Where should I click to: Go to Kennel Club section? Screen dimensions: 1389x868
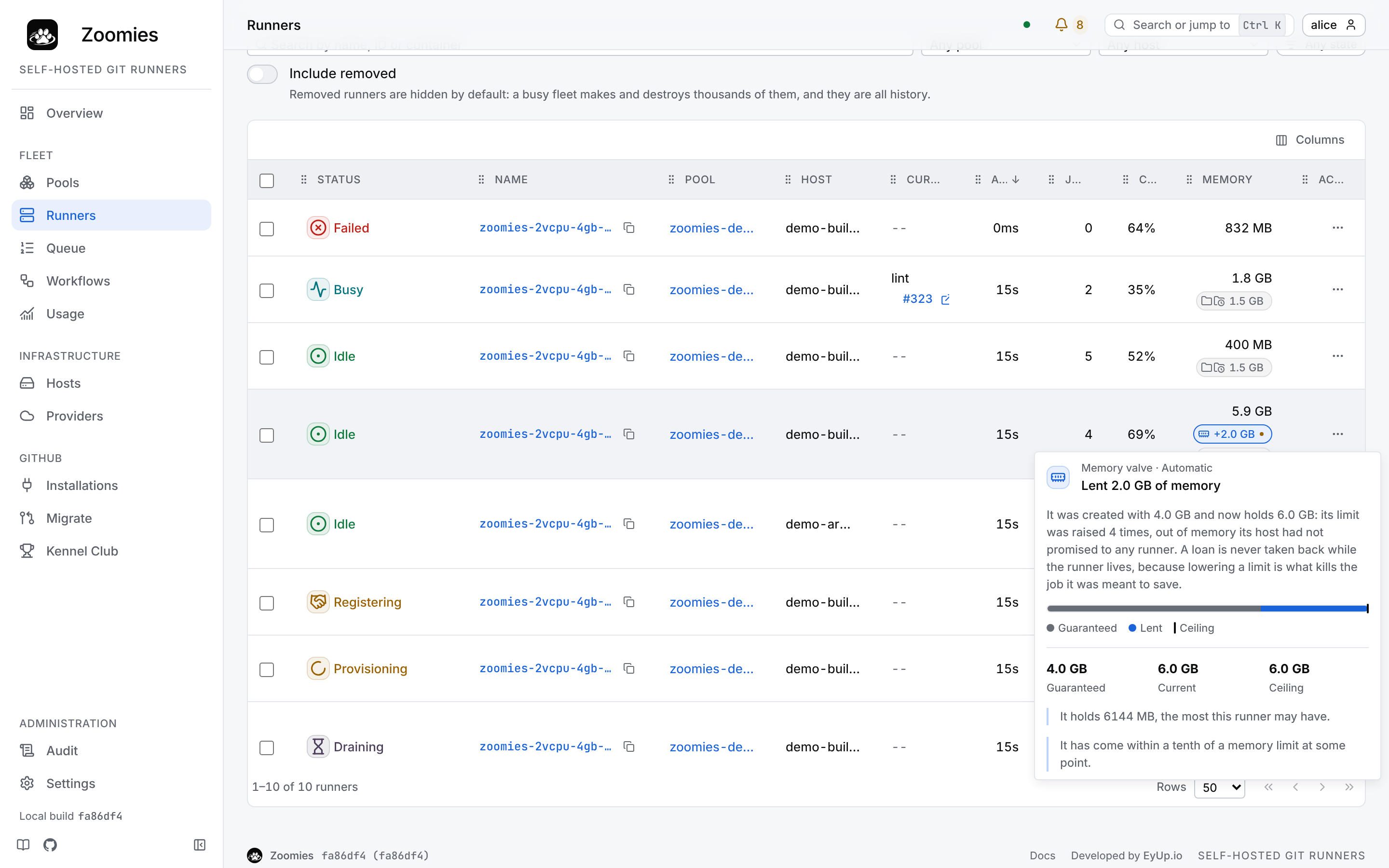pyautogui.click(x=111, y=551)
